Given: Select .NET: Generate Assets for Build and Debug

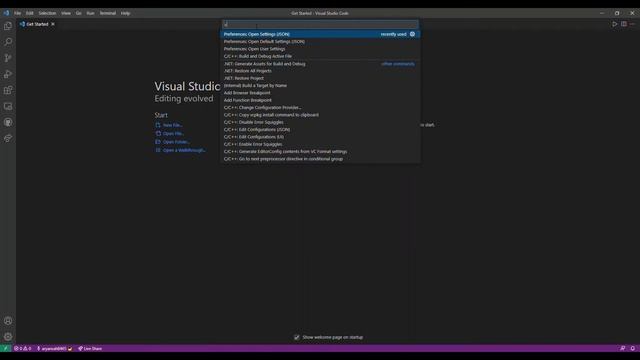Looking at the screenshot, I should click(320, 64).
